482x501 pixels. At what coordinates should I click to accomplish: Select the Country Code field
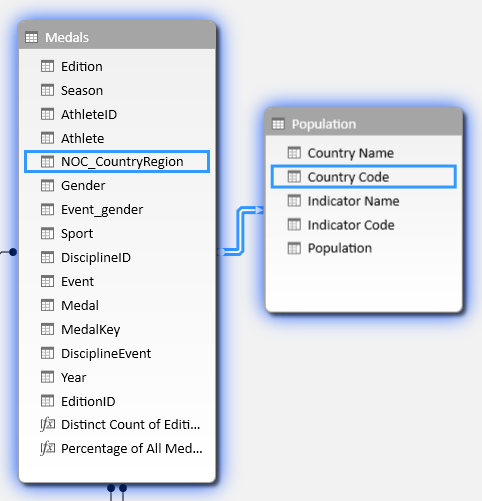point(364,177)
